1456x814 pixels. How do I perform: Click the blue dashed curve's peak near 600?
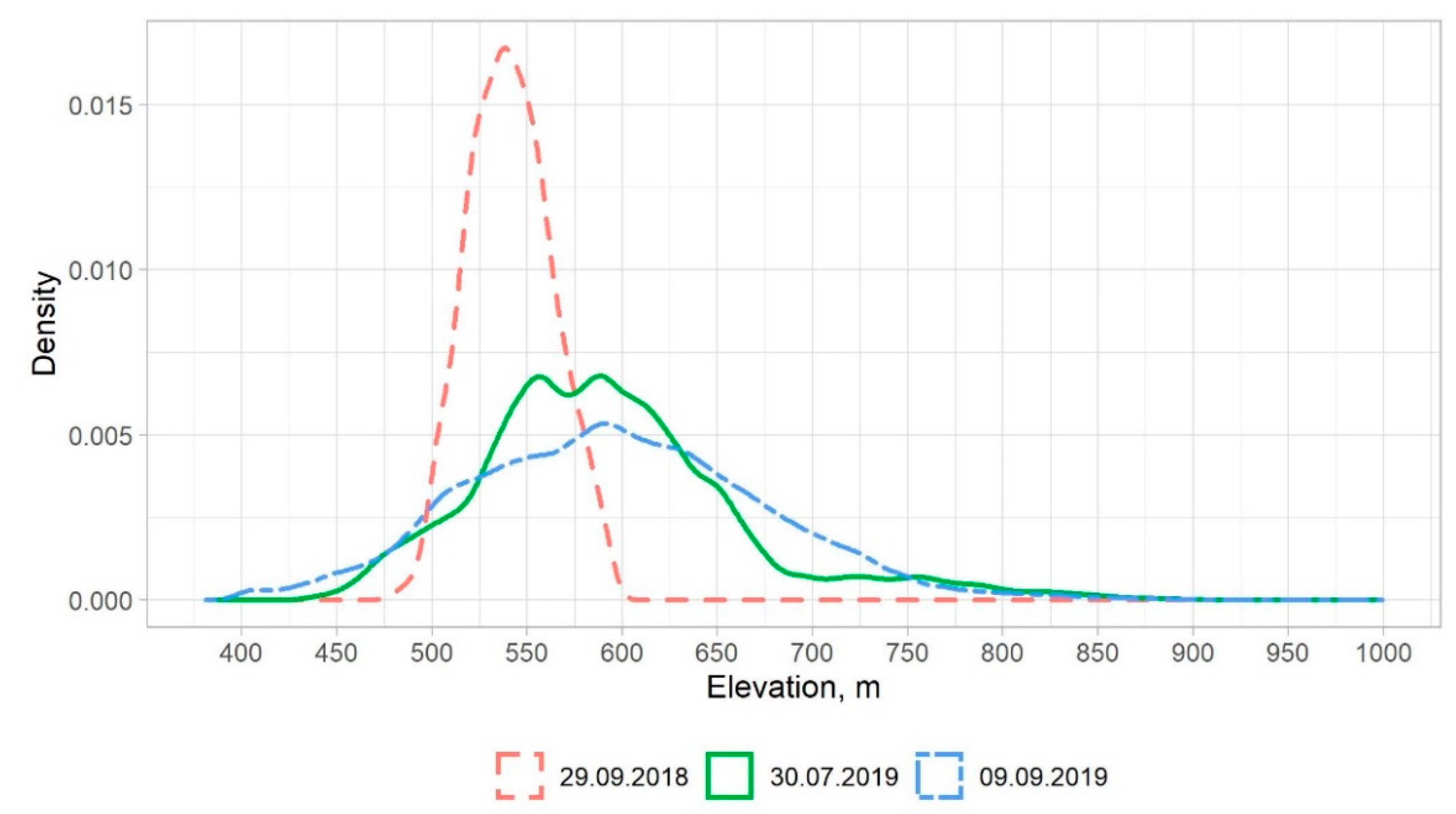[x=603, y=423]
